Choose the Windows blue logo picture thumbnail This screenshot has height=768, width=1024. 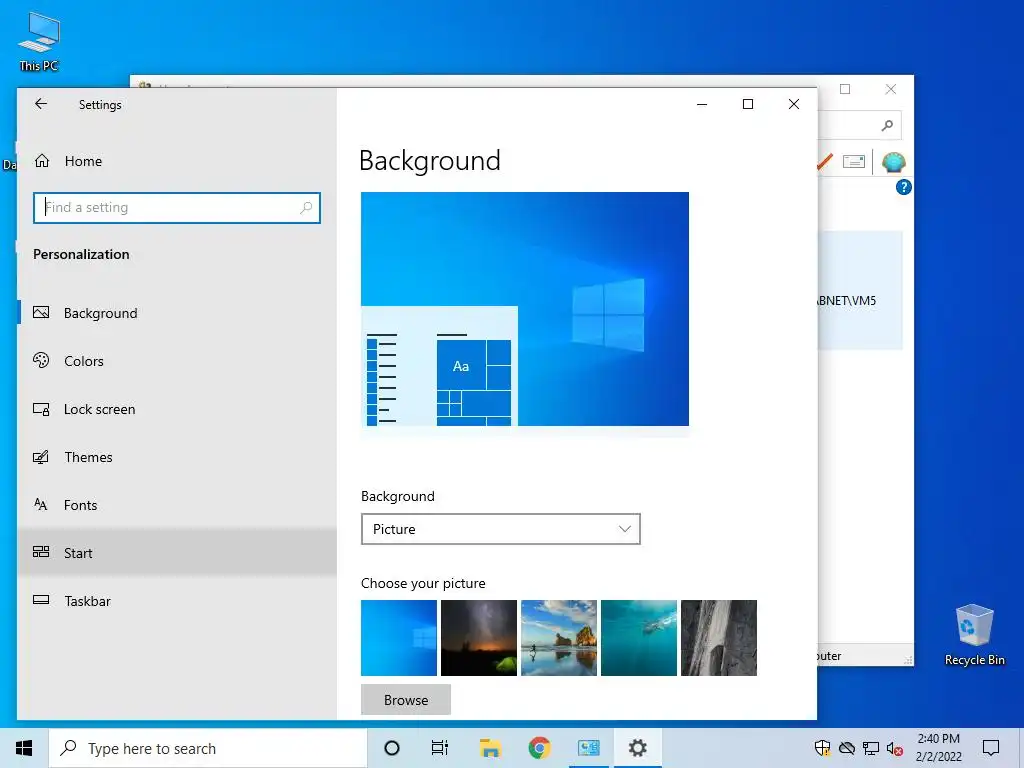[399, 638]
